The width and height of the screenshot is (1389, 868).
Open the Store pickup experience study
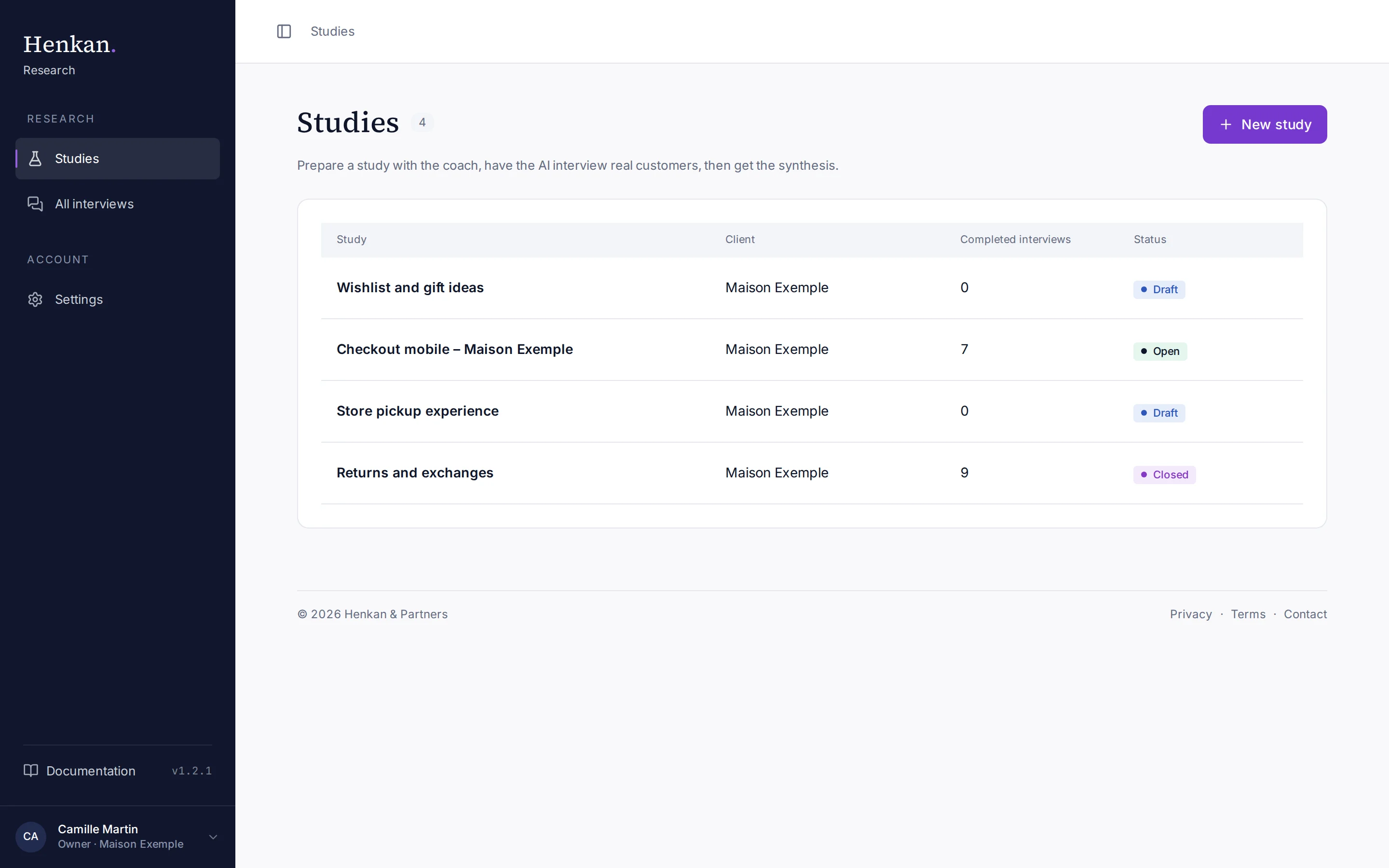(417, 411)
